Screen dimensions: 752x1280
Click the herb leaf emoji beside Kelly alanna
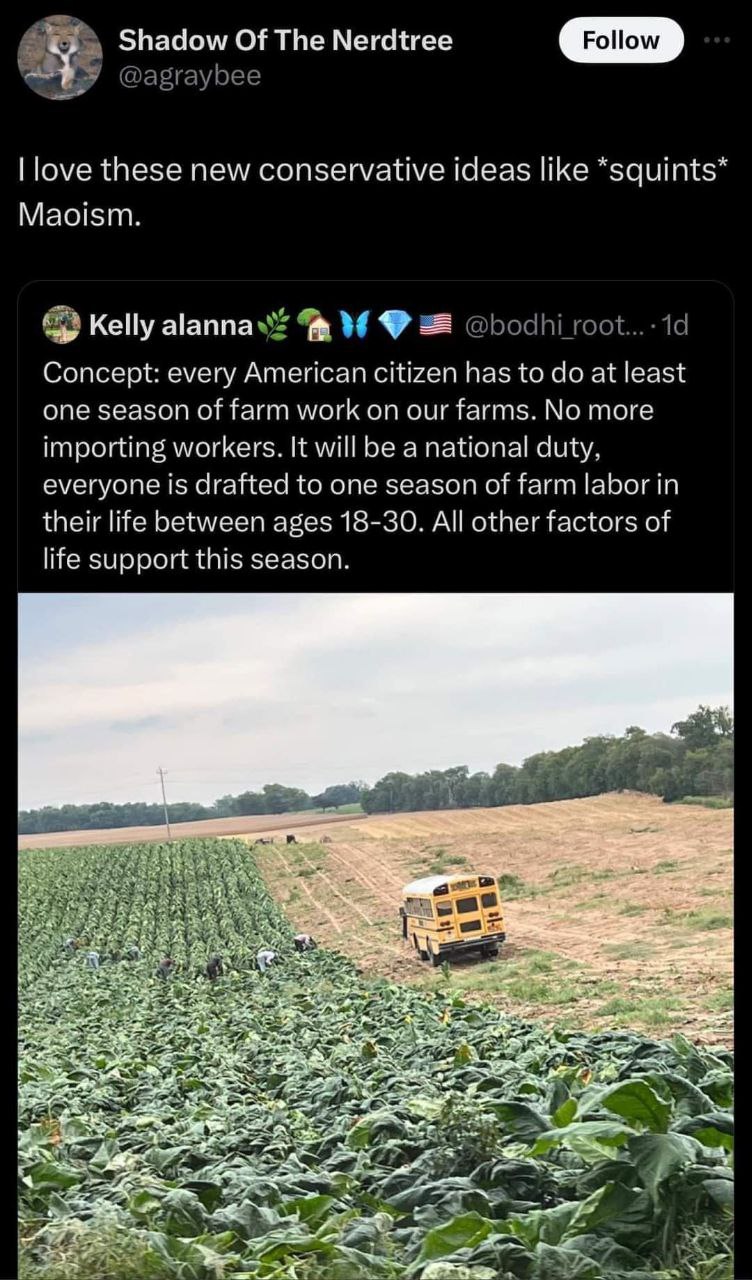[273, 325]
